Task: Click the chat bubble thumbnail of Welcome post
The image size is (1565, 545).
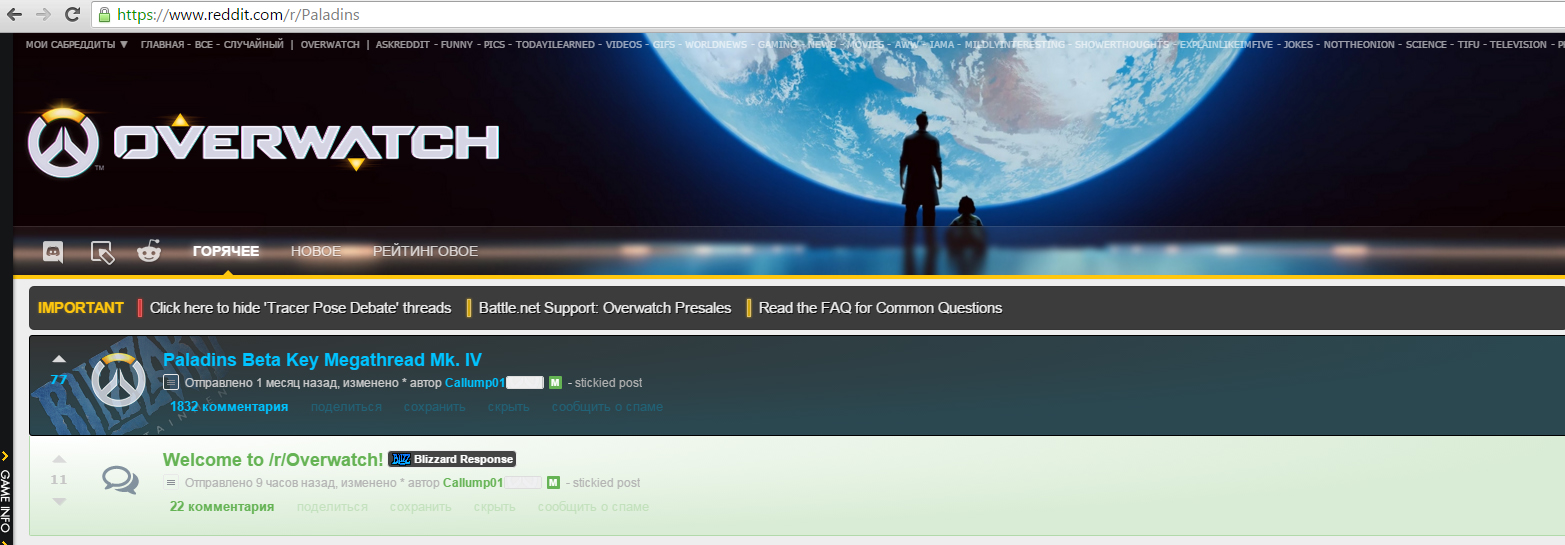Action: point(120,481)
